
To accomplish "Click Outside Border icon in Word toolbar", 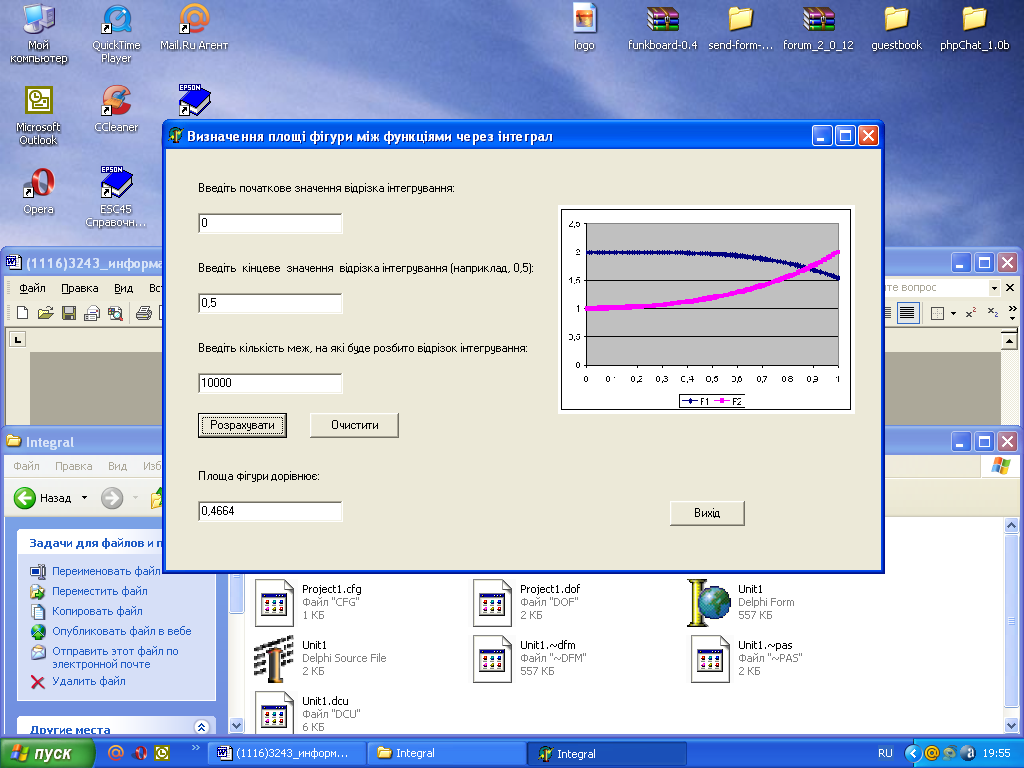I will [937, 313].
